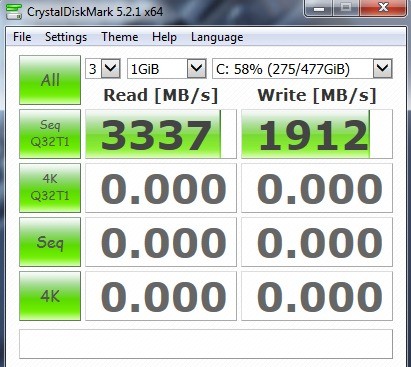Click the empty comment field at the bottom

coord(206,344)
